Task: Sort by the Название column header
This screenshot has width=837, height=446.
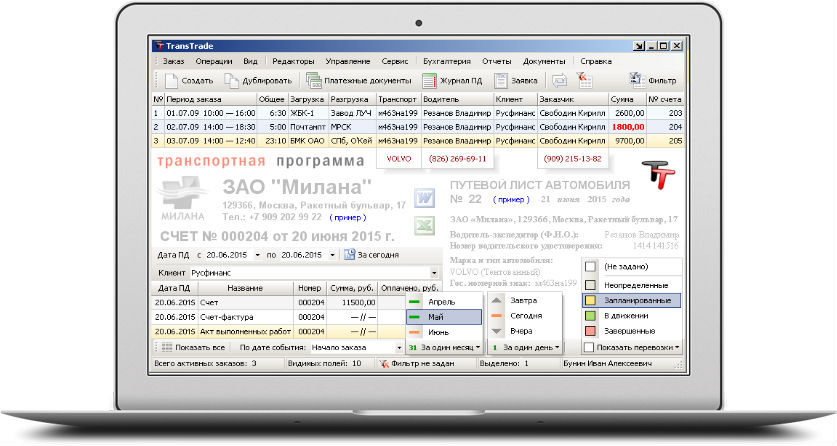Action: [245, 288]
